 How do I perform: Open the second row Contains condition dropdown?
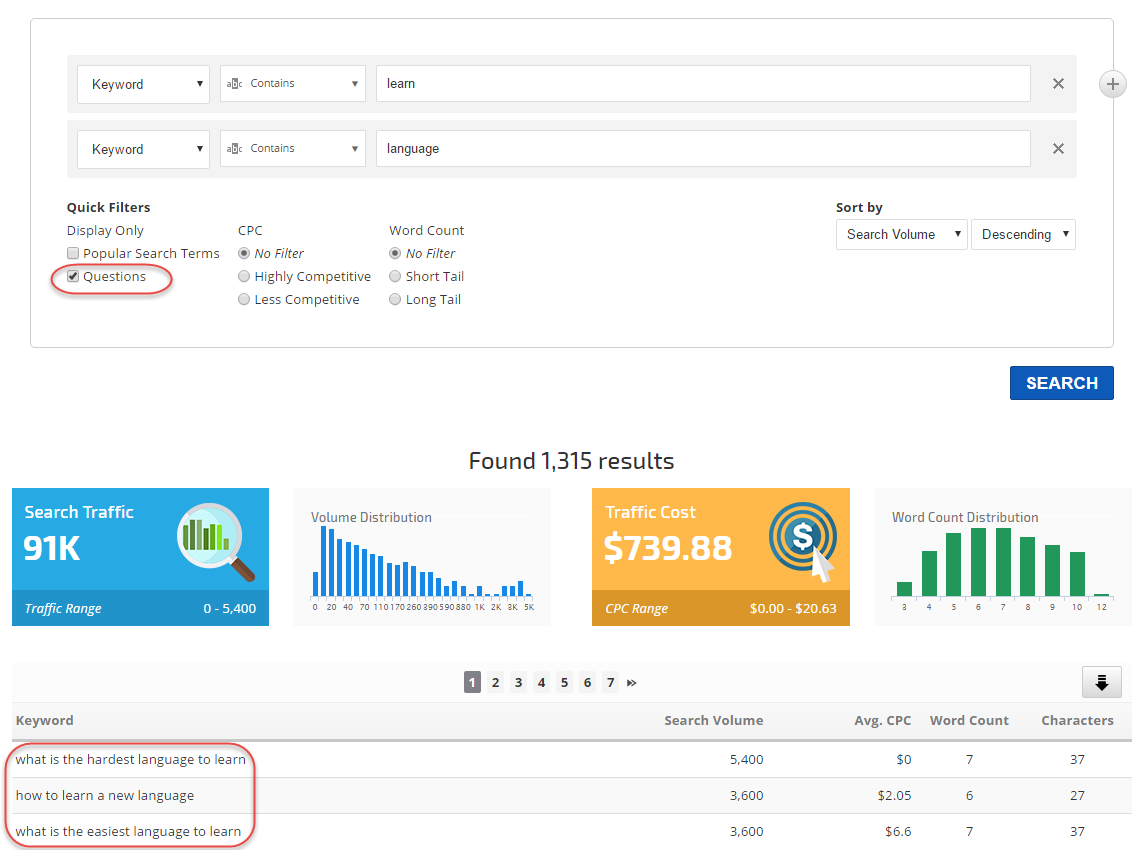click(292, 149)
